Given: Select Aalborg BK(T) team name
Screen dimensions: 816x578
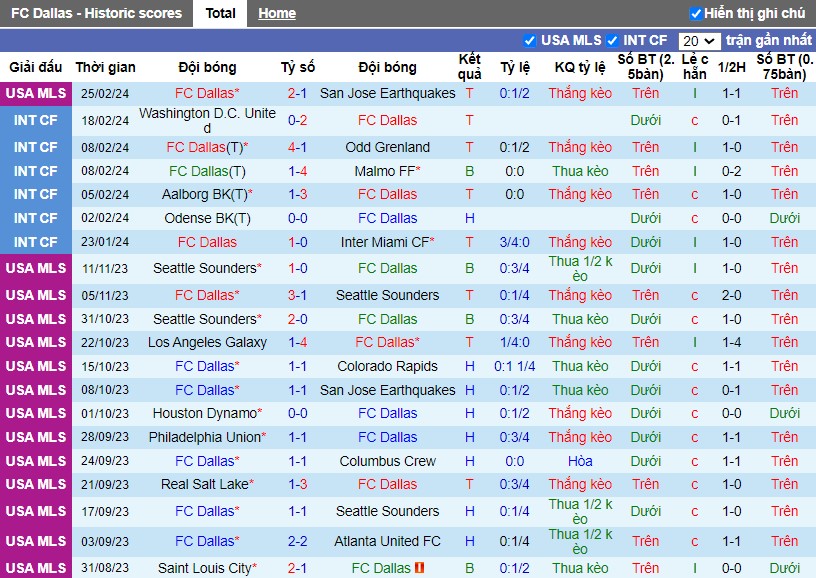Looking at the screenshot, I should pyautogui.click(x=207, y=195).
